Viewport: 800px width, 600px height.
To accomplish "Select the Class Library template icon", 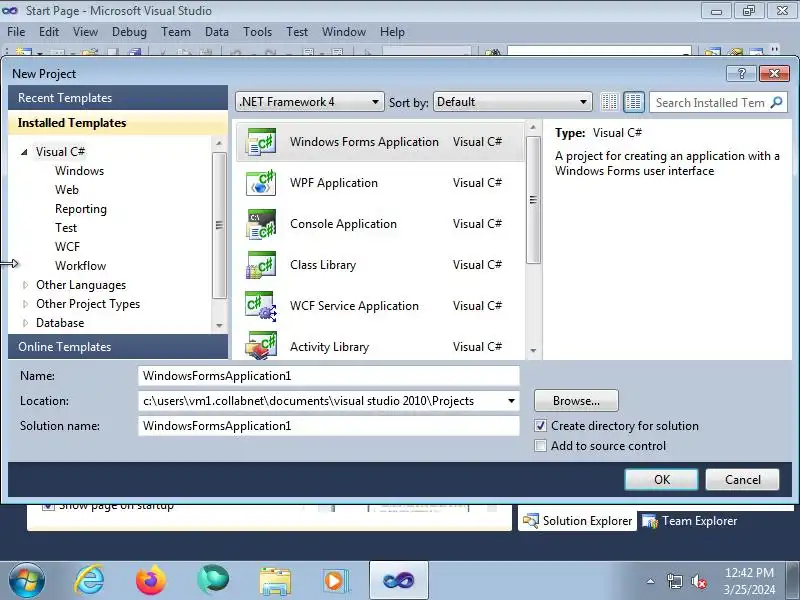I will point(261,265).
